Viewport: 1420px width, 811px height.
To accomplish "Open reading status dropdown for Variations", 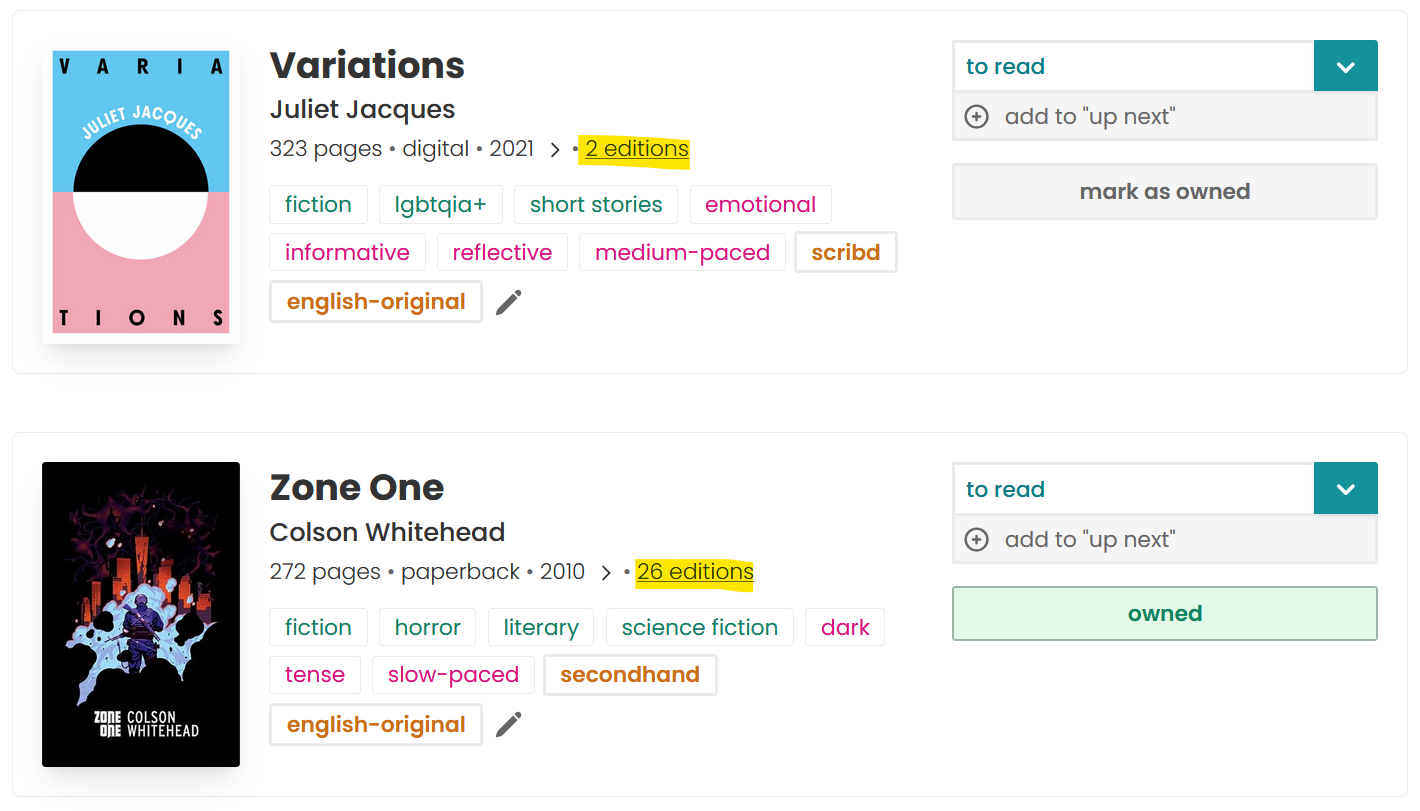I will tap(1345, 67).
